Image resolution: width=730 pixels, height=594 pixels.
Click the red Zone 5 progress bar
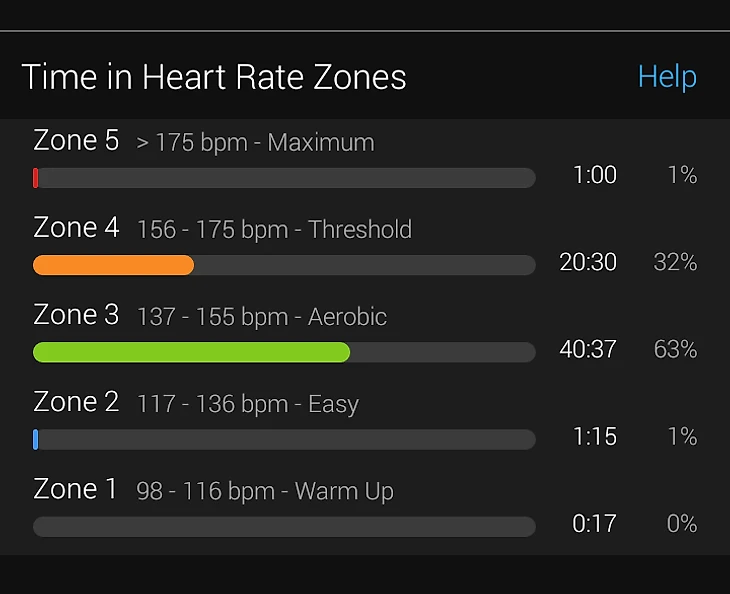click(284, 178)
